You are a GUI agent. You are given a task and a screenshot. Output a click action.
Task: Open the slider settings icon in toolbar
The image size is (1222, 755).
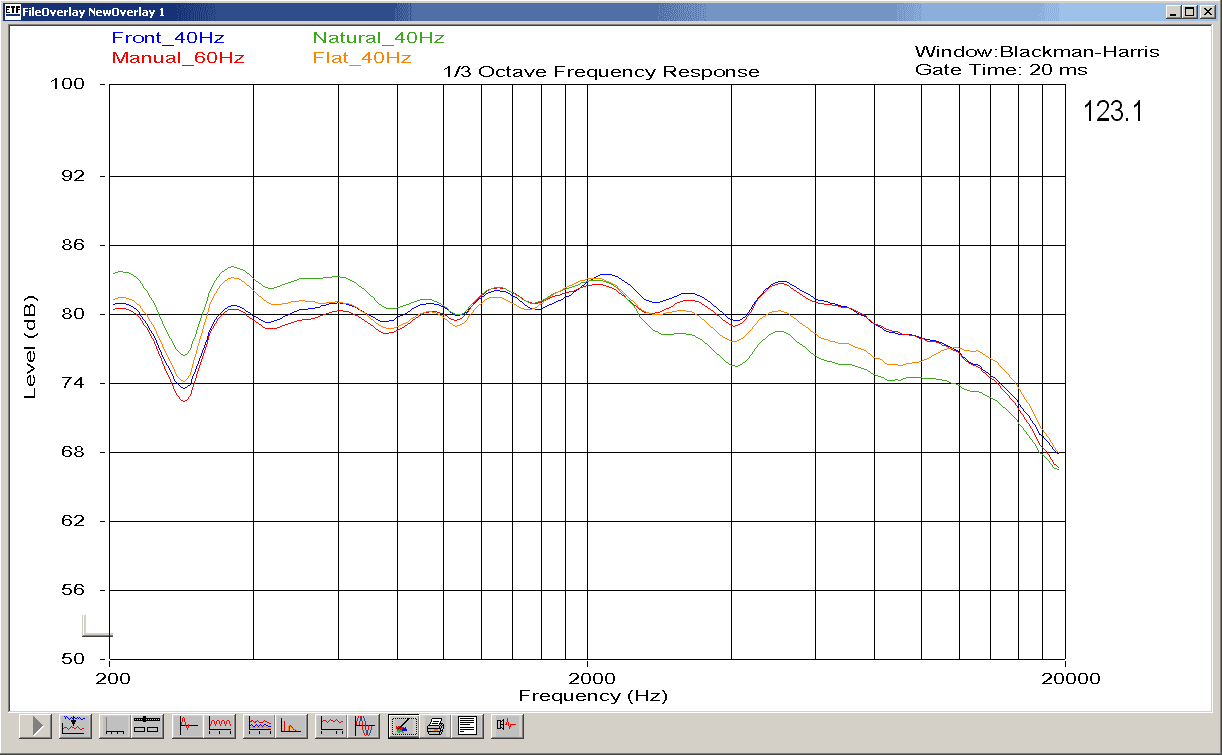tap(147, 726)
